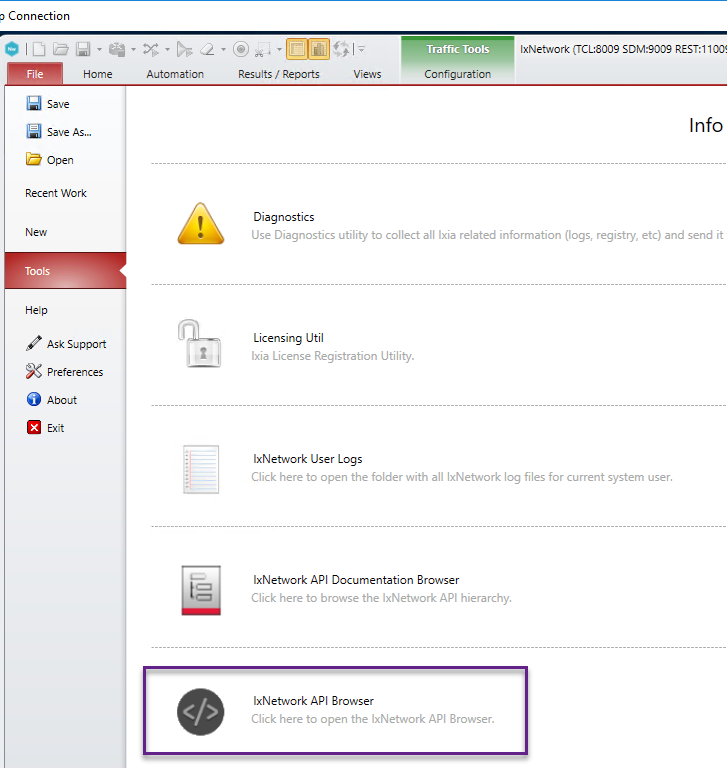Open Preferences from the File menu
727x768 pixels.
[65, 372]
